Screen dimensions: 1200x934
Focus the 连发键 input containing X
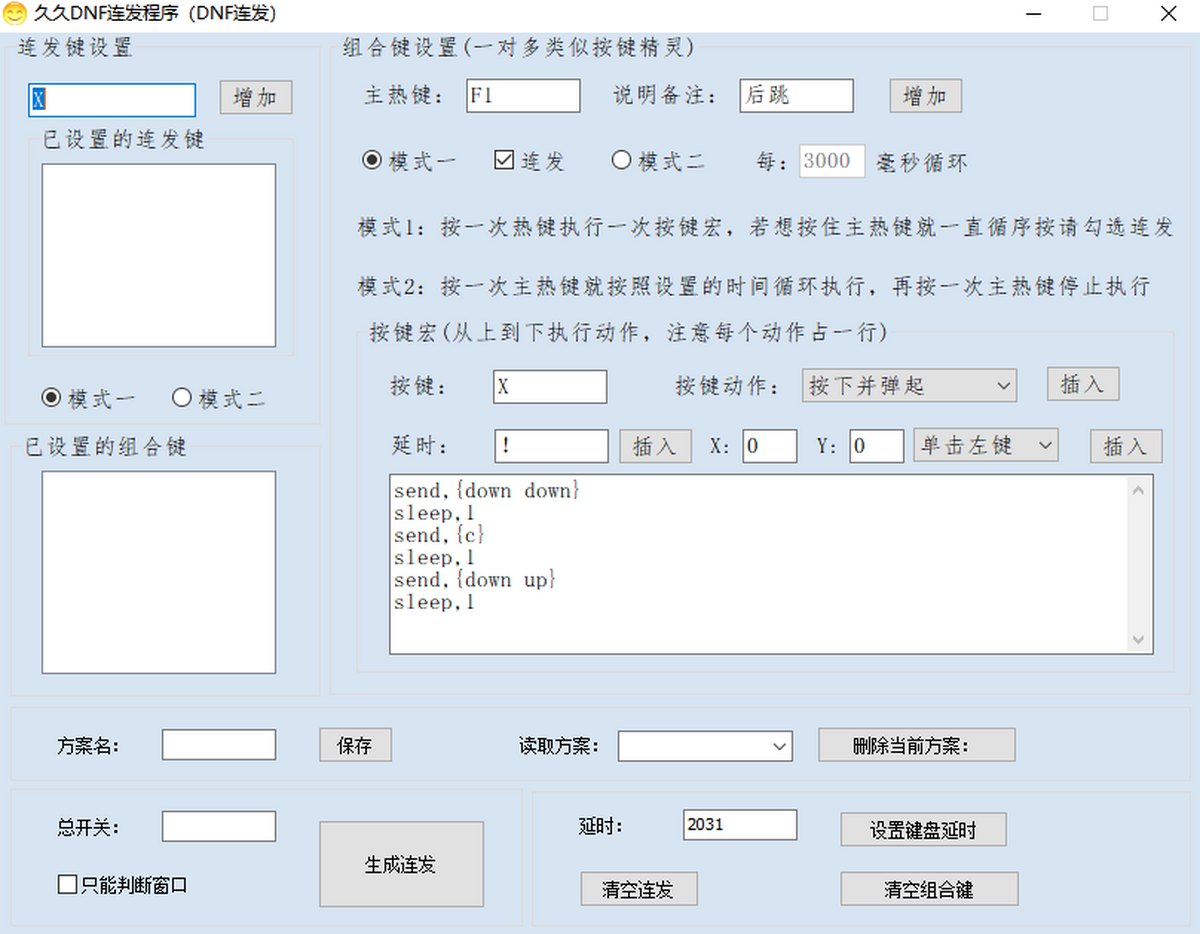(112, 99)
